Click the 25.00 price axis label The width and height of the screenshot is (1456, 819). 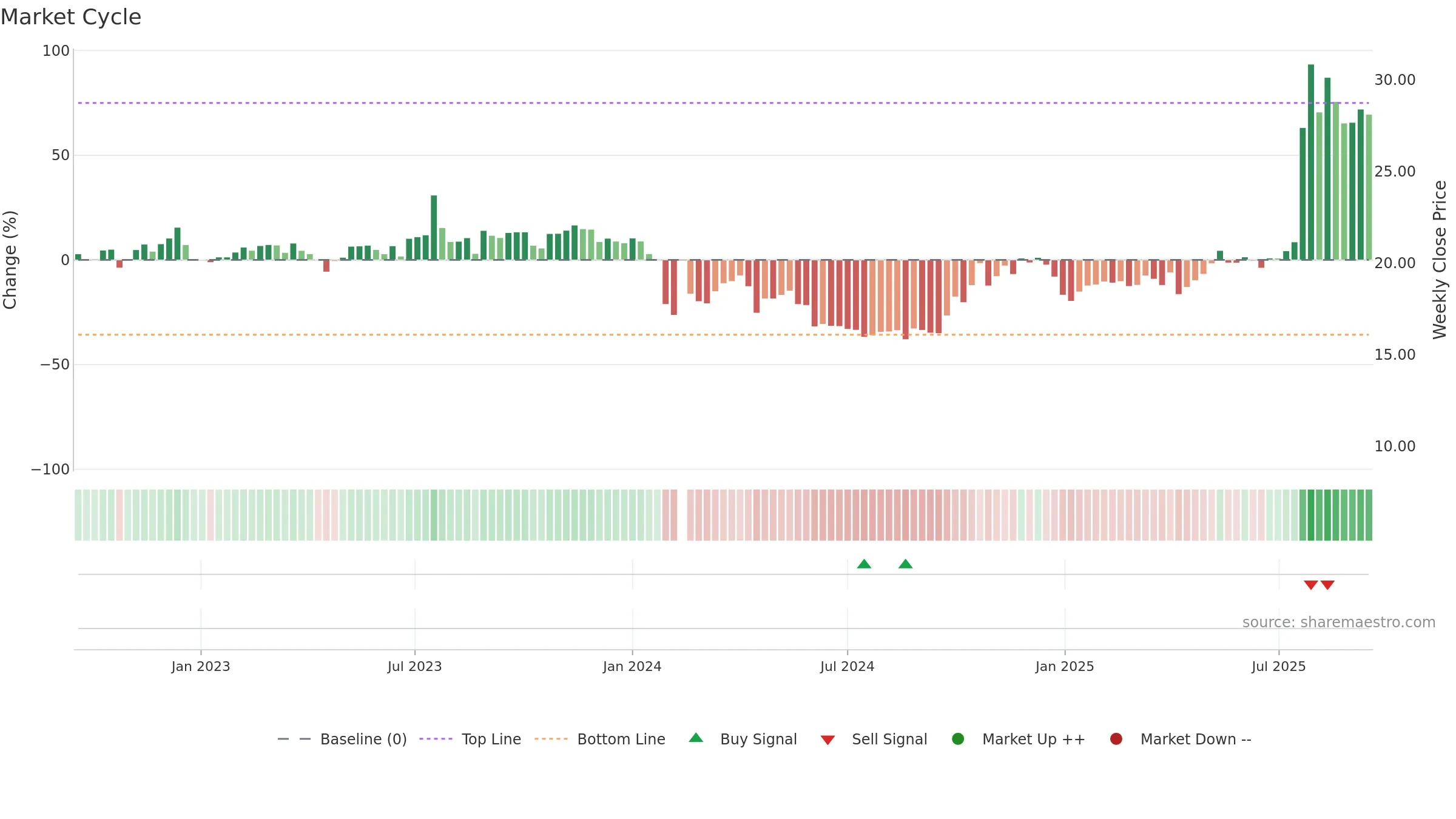click(1395, 172)
